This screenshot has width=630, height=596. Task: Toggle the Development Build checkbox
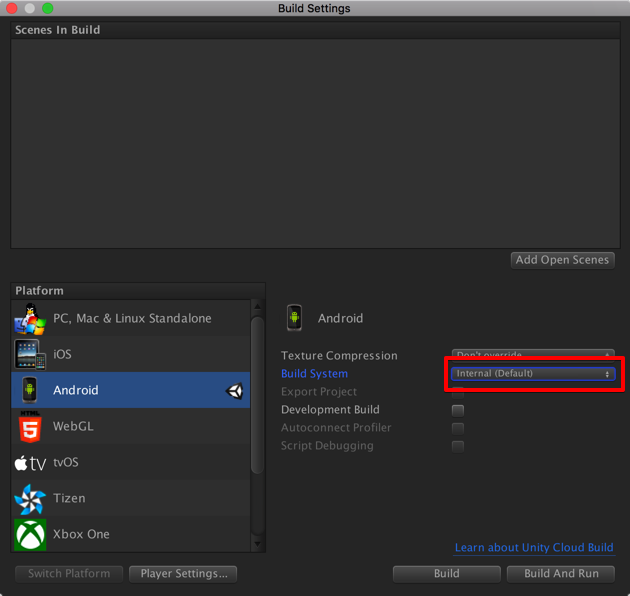[458, 410]
